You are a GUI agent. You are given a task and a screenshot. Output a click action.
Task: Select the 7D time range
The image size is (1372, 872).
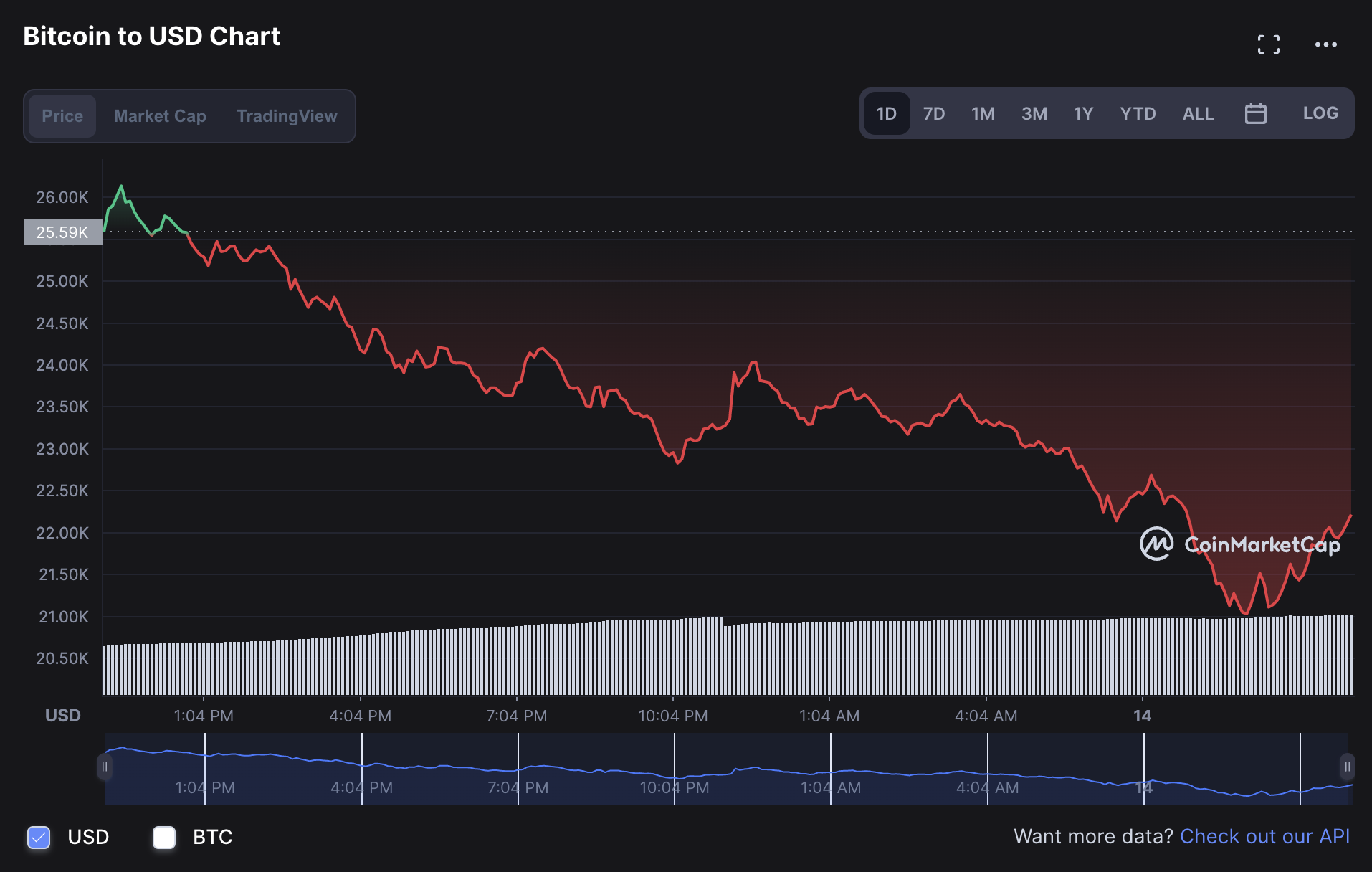933,113
